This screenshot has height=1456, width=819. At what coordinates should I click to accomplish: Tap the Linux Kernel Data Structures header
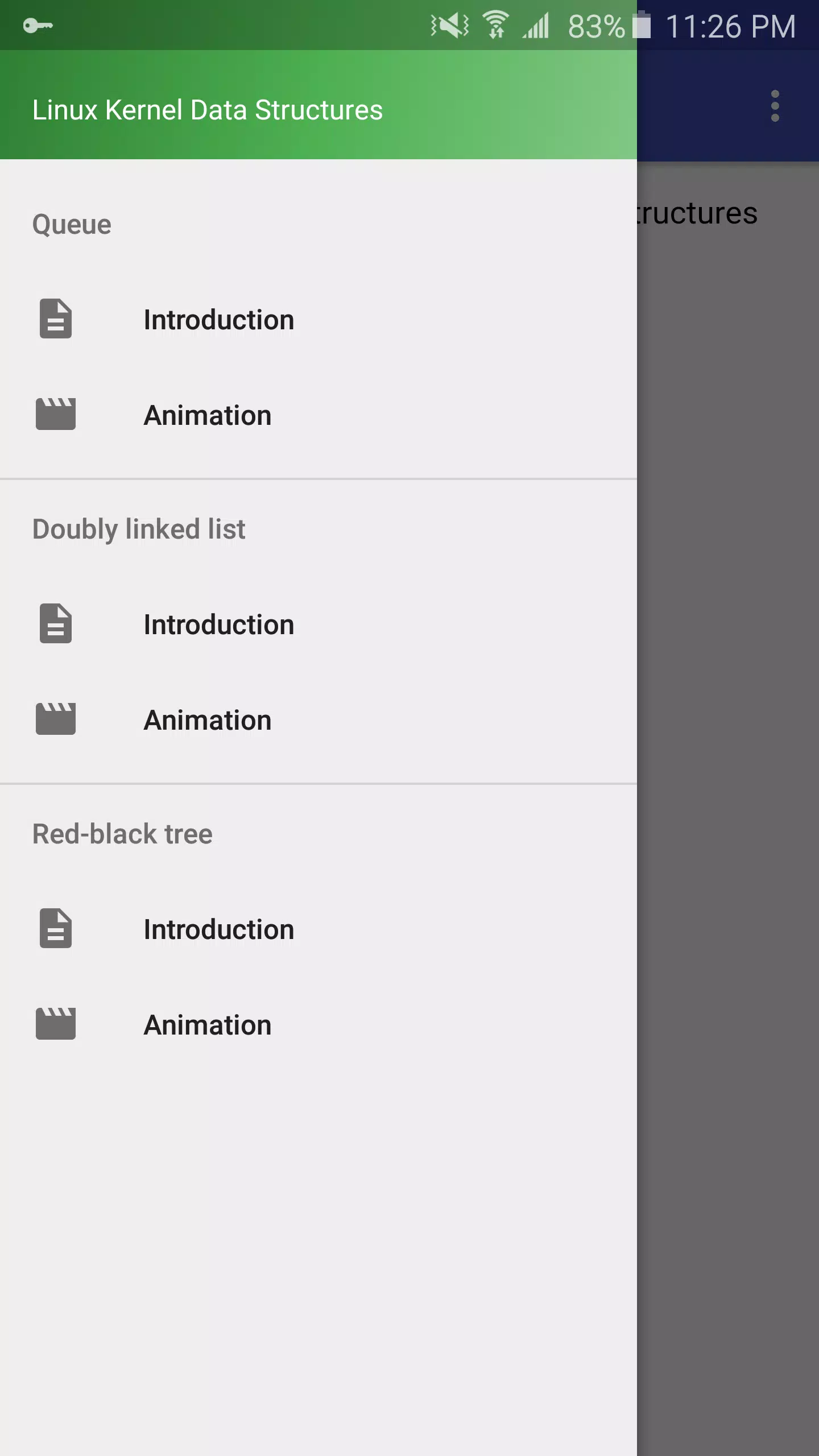(208, 110)
